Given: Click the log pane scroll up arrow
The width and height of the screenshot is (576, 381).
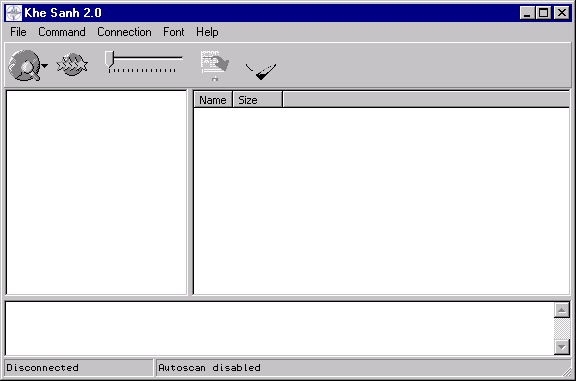Looking at the screenshot, I should point(562,310).
